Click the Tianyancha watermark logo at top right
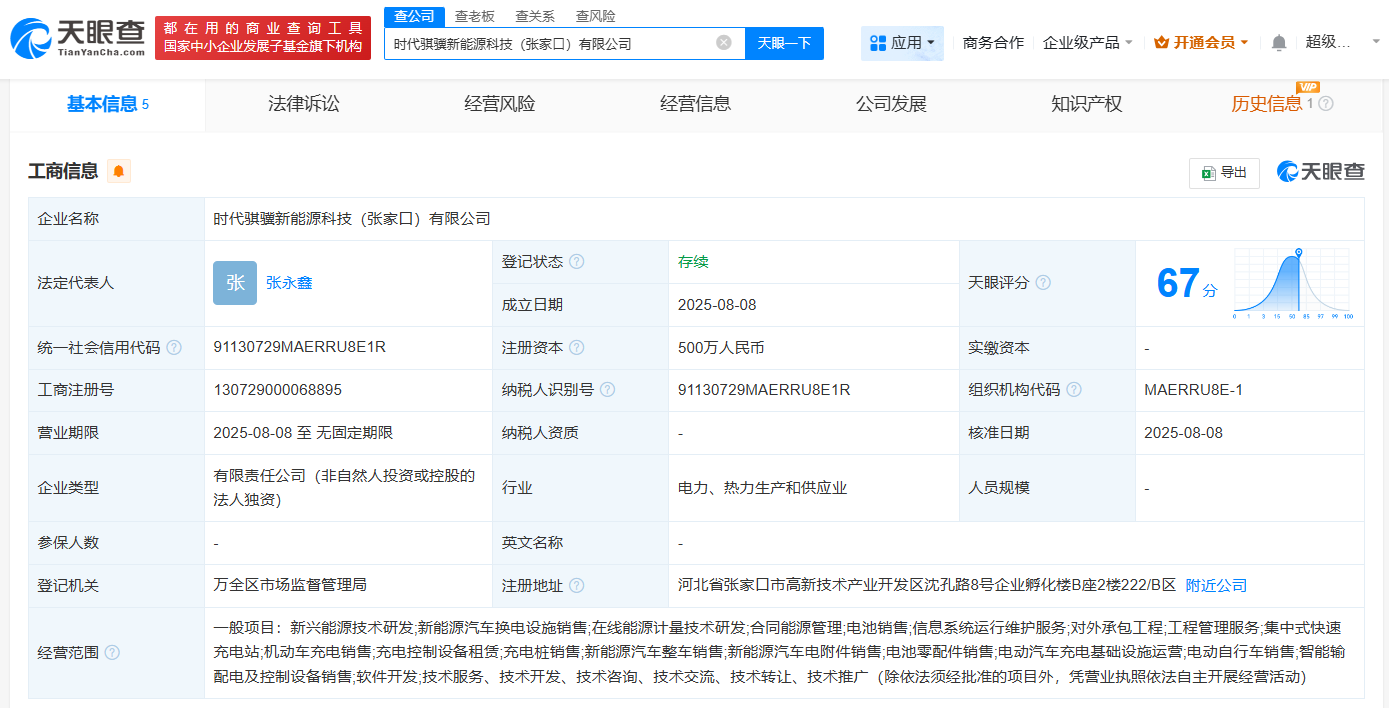Viewport: 1389px width, 708px height. [x=1322, y=172]
